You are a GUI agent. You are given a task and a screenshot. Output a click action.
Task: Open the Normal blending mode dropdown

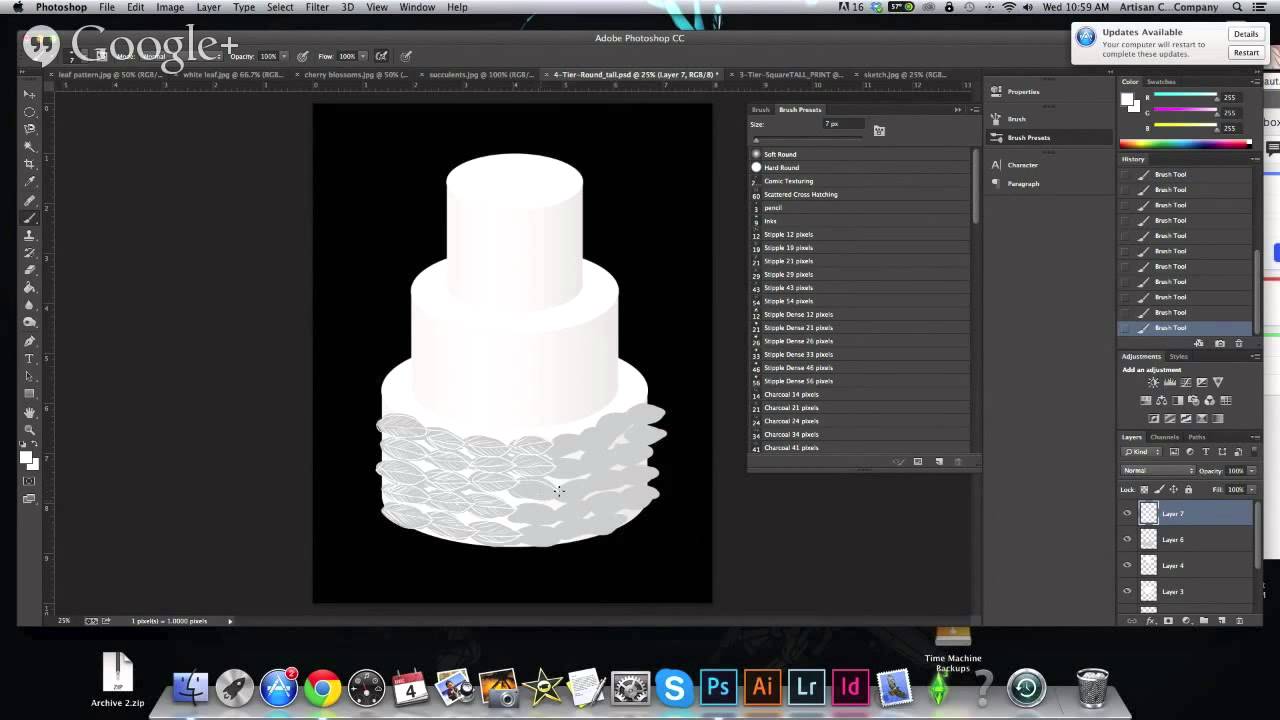tap(1157, 470)
